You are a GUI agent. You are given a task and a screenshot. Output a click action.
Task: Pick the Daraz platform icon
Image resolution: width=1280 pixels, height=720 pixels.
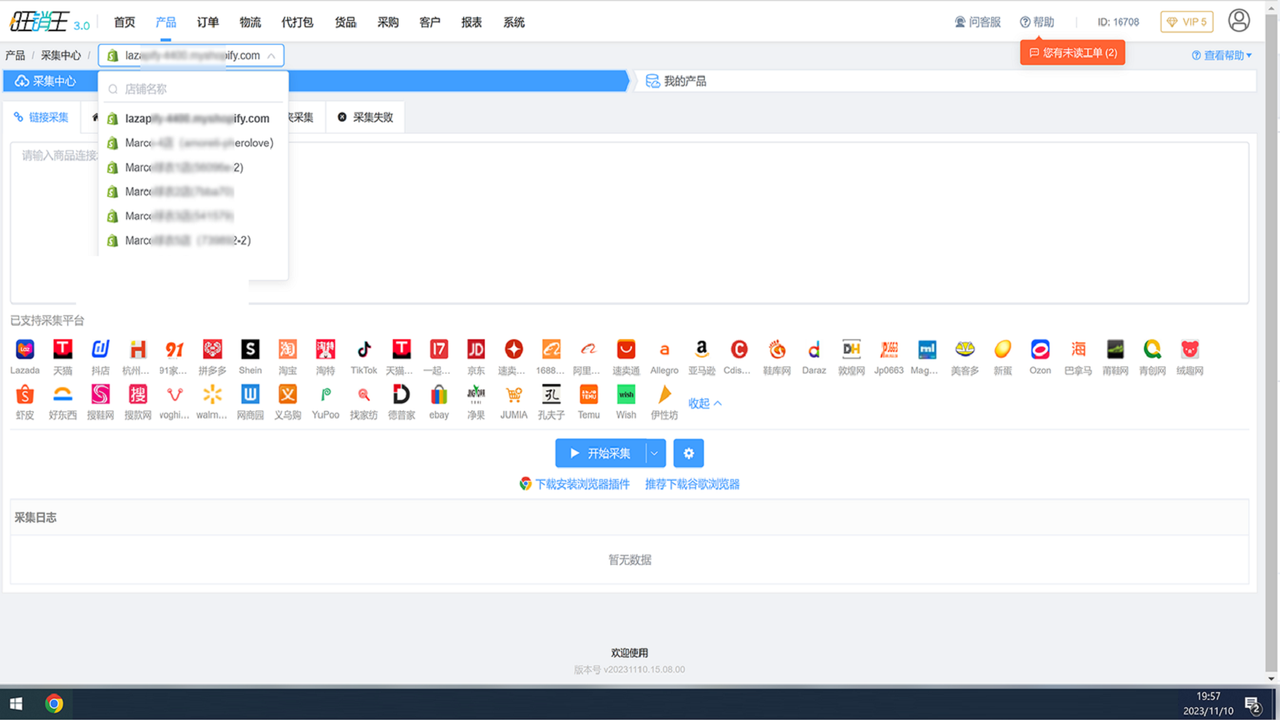tap(814, 349)
